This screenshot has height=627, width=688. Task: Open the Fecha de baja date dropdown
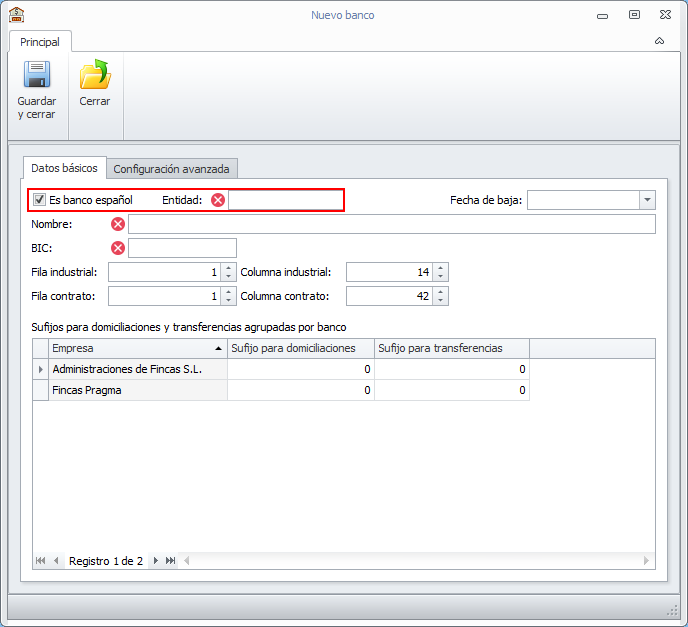pos(647,200)
